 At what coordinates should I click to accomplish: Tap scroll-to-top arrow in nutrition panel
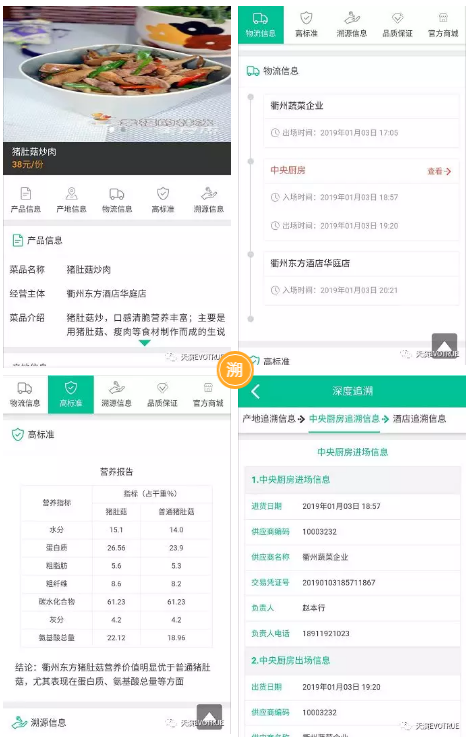point(210,716)
